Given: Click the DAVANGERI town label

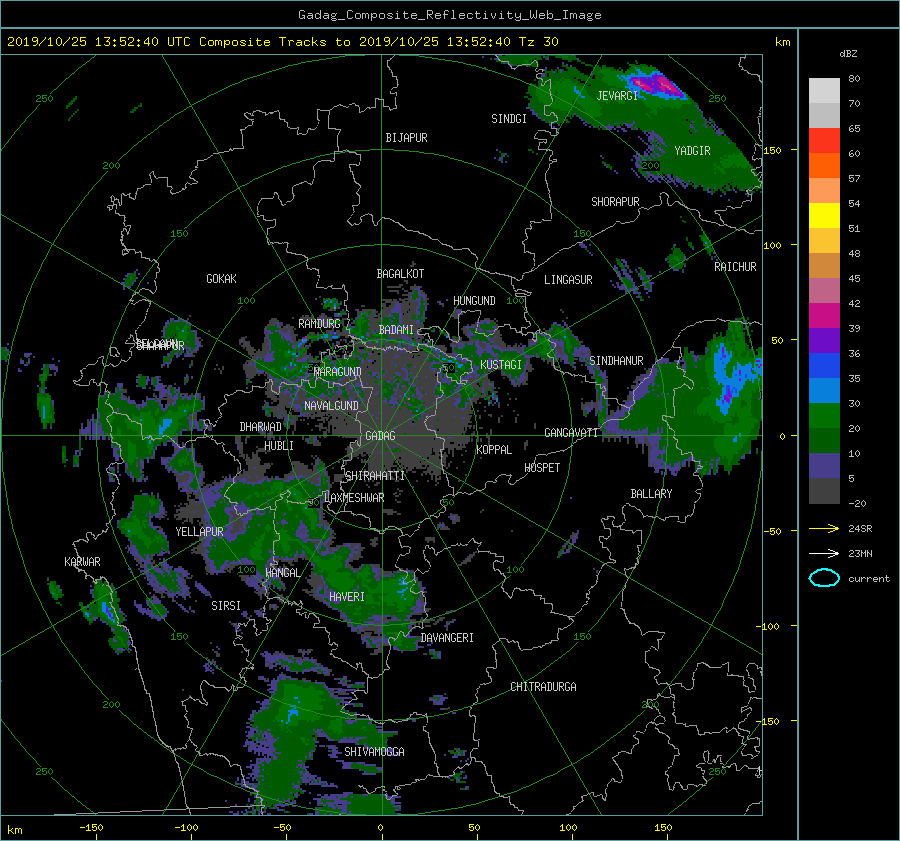Looking at the screenshot, I should [x=447, y=638].
